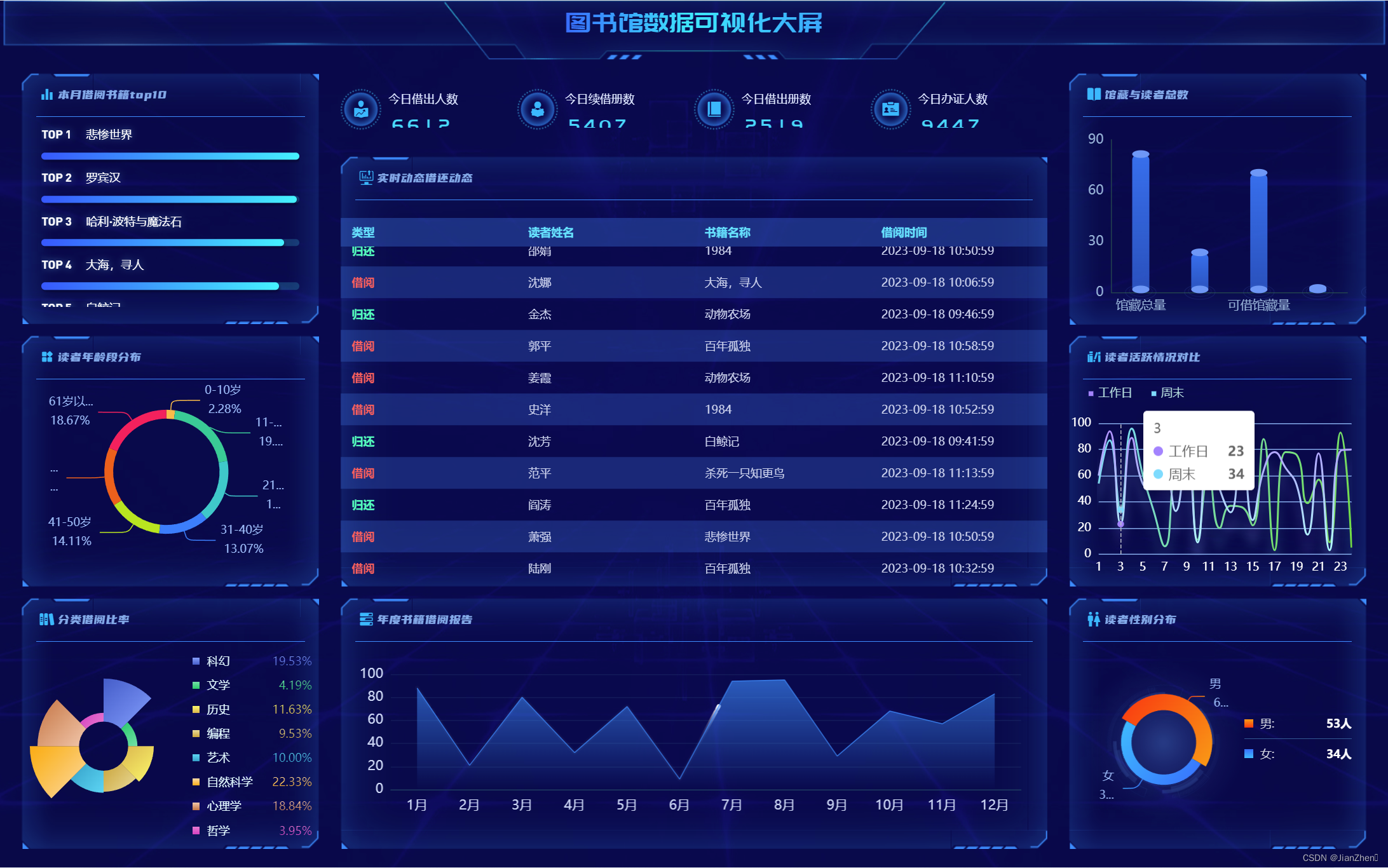1388x868 pixels.
Task: Click monitor icon beside 实时动态借还动态
Action: click(x=366, y=178)
